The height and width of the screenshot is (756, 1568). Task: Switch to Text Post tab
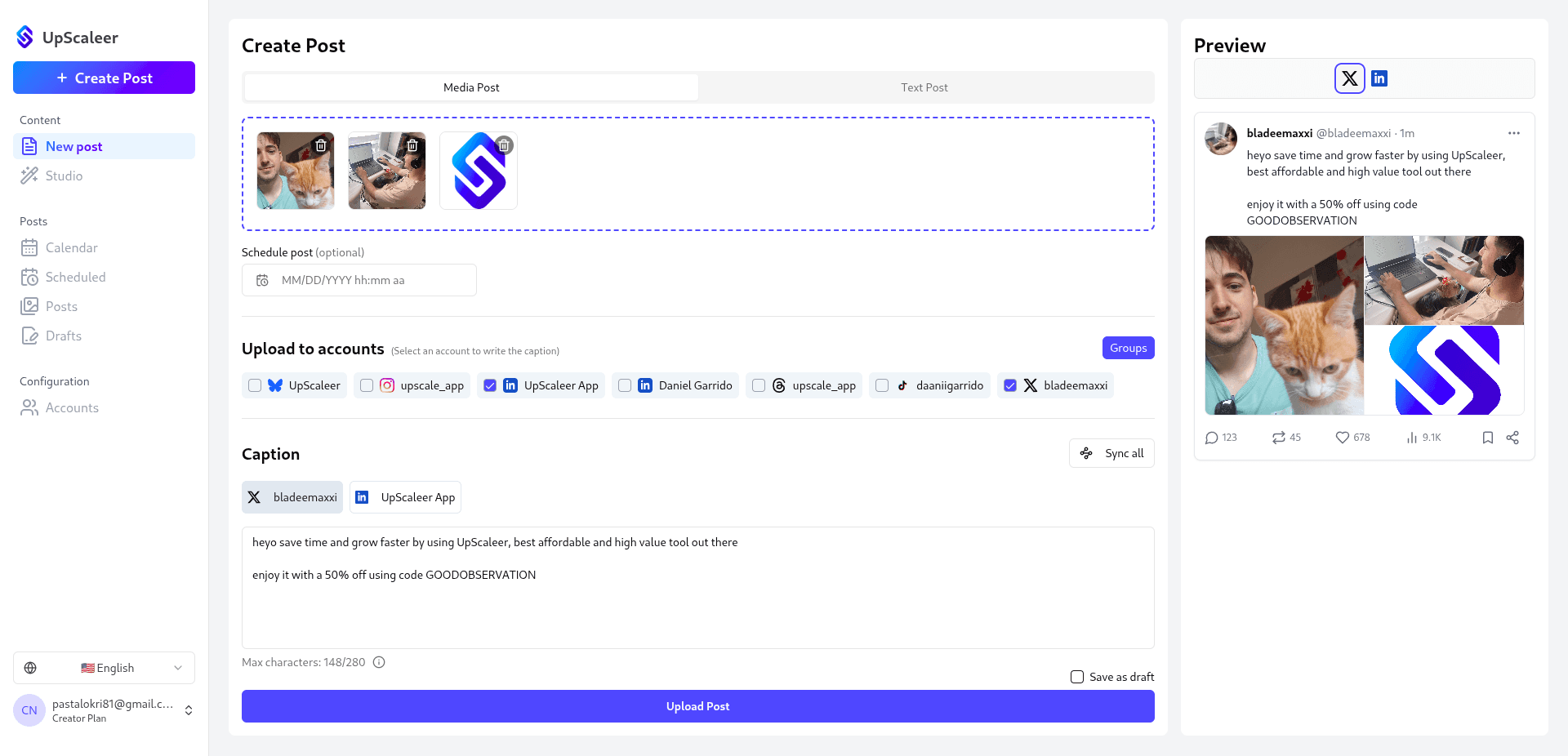924,87
